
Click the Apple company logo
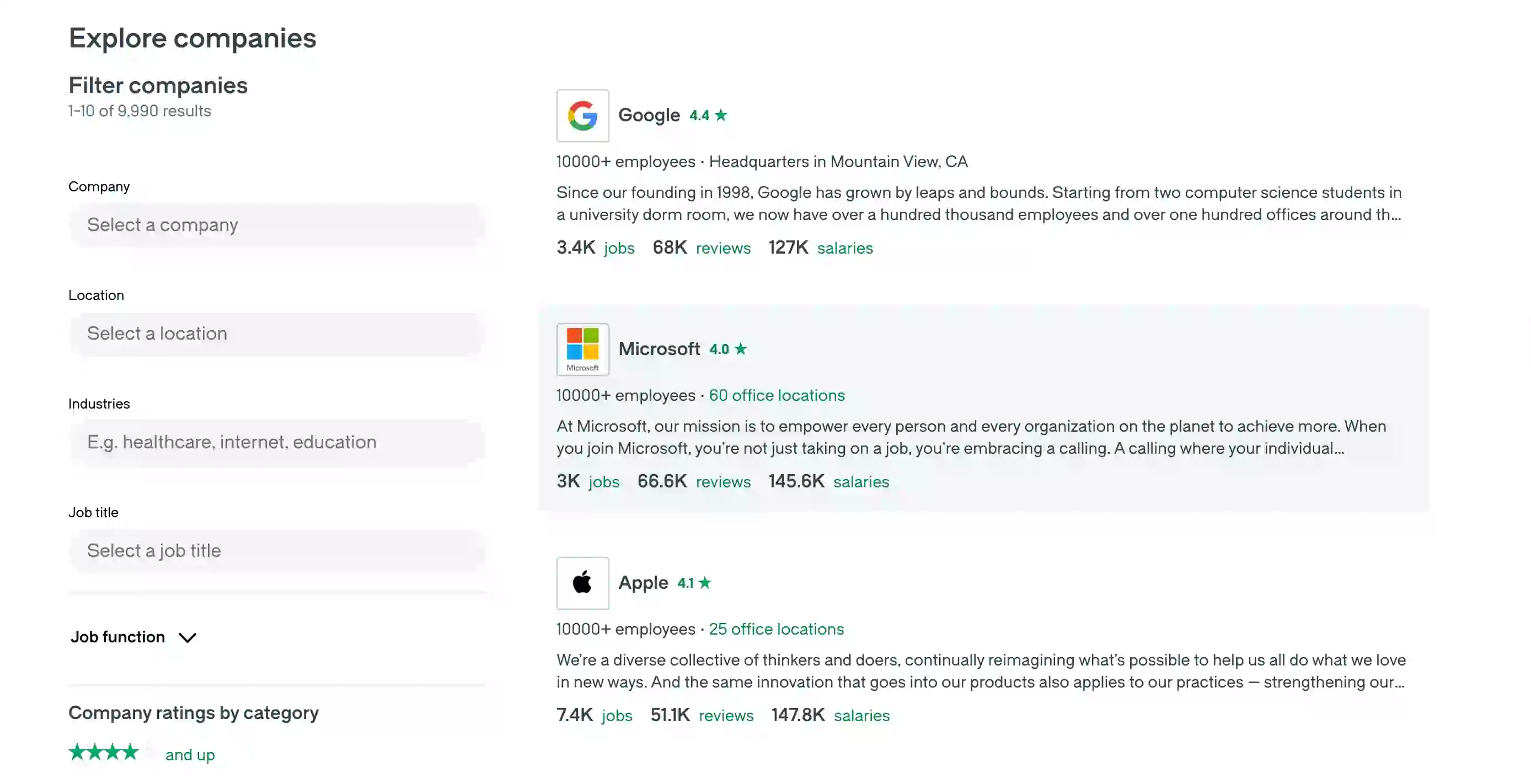(582, 583)
